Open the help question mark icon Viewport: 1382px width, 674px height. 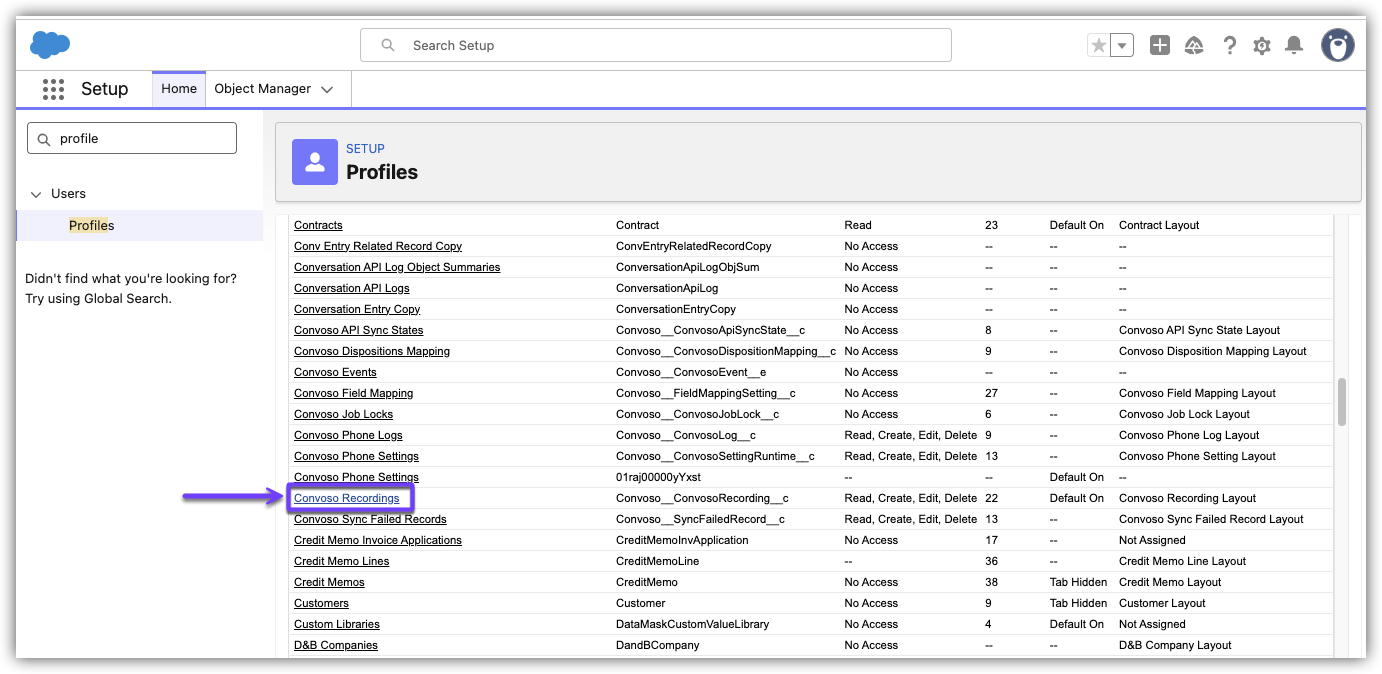click(x=1230, y=45)
